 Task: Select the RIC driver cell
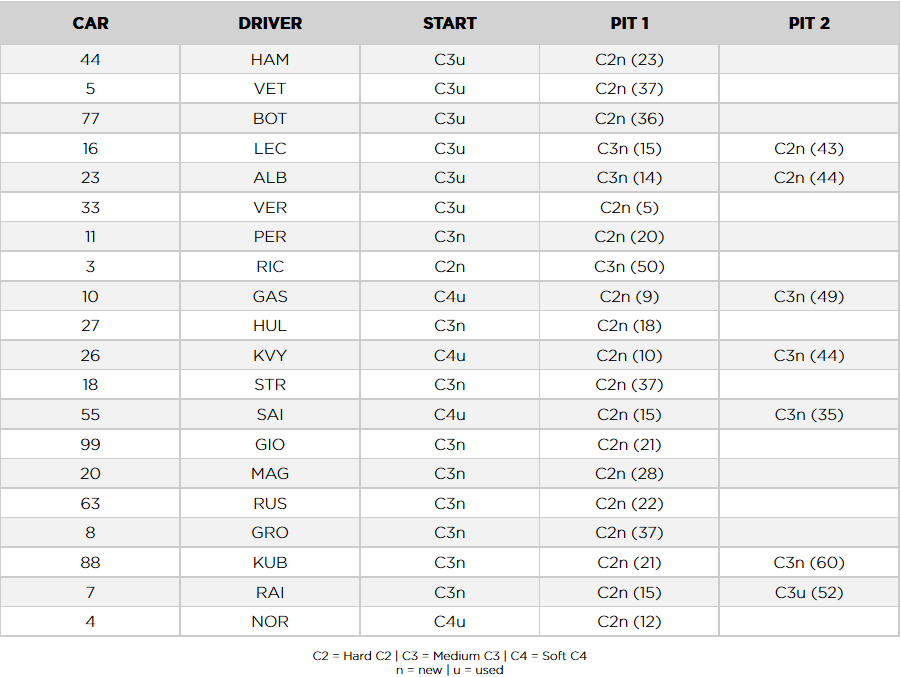pos(270,267)
